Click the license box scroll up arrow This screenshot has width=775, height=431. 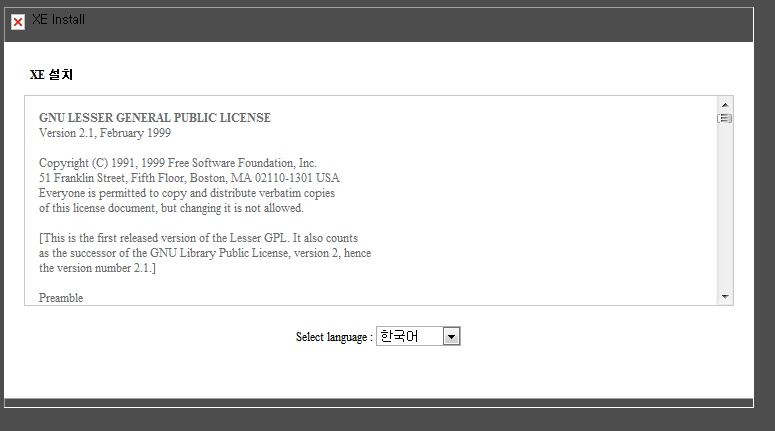(725, 104)
